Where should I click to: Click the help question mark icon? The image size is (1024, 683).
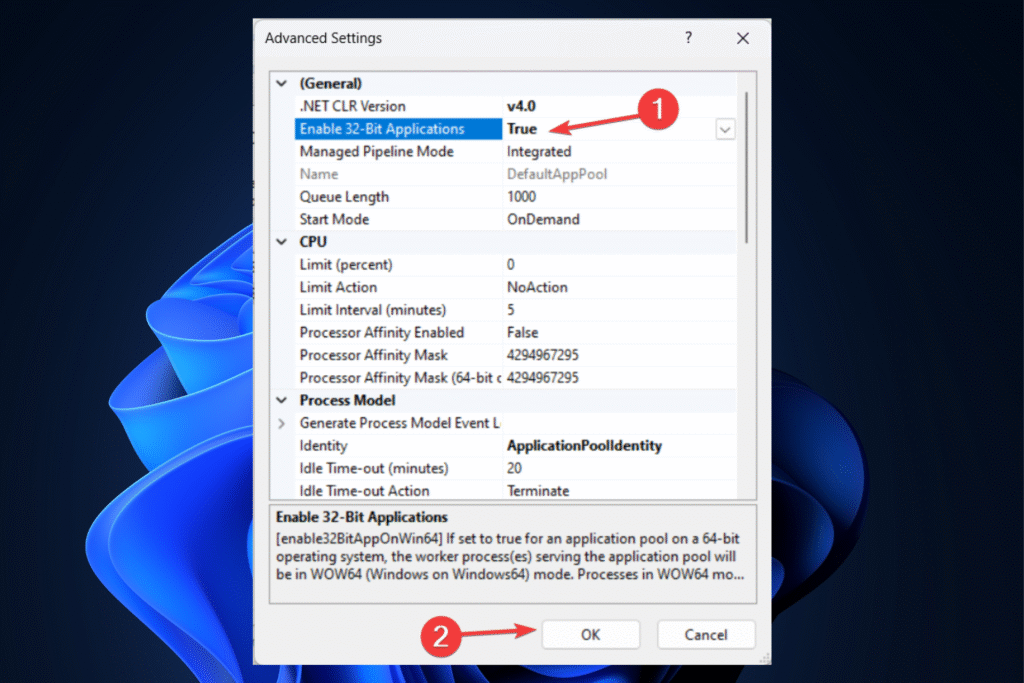(688, 38)
